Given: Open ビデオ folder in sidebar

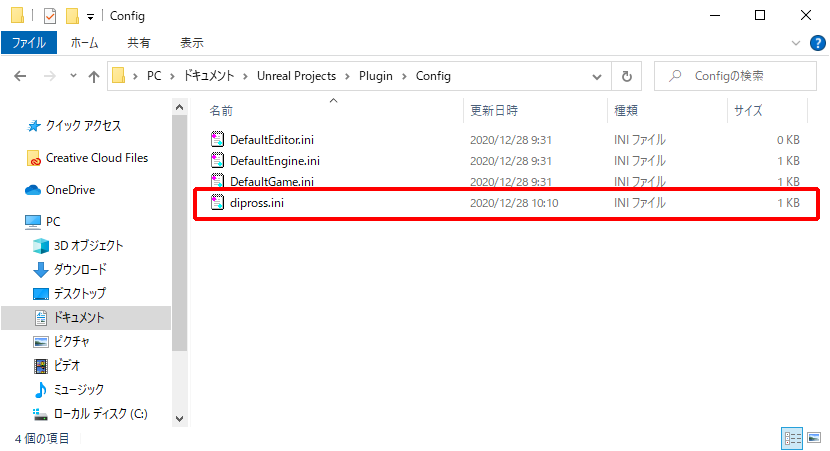Looking at the screenshot, I should pos(67,366).
